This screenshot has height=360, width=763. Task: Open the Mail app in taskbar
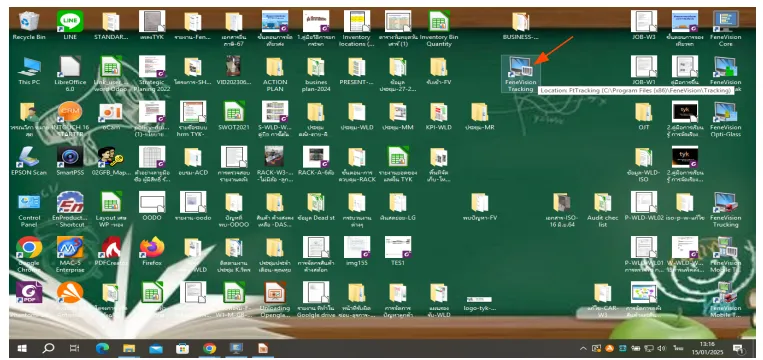[156, 348]
